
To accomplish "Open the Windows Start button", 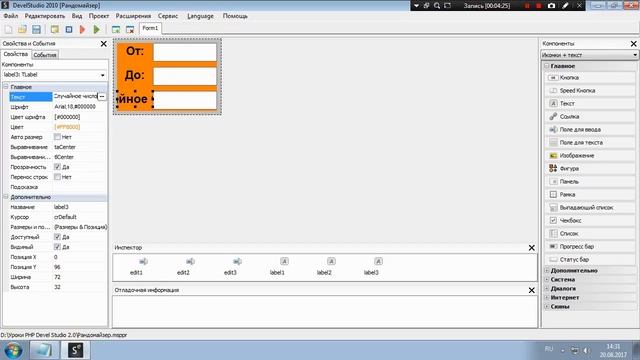I will [13, 350].
